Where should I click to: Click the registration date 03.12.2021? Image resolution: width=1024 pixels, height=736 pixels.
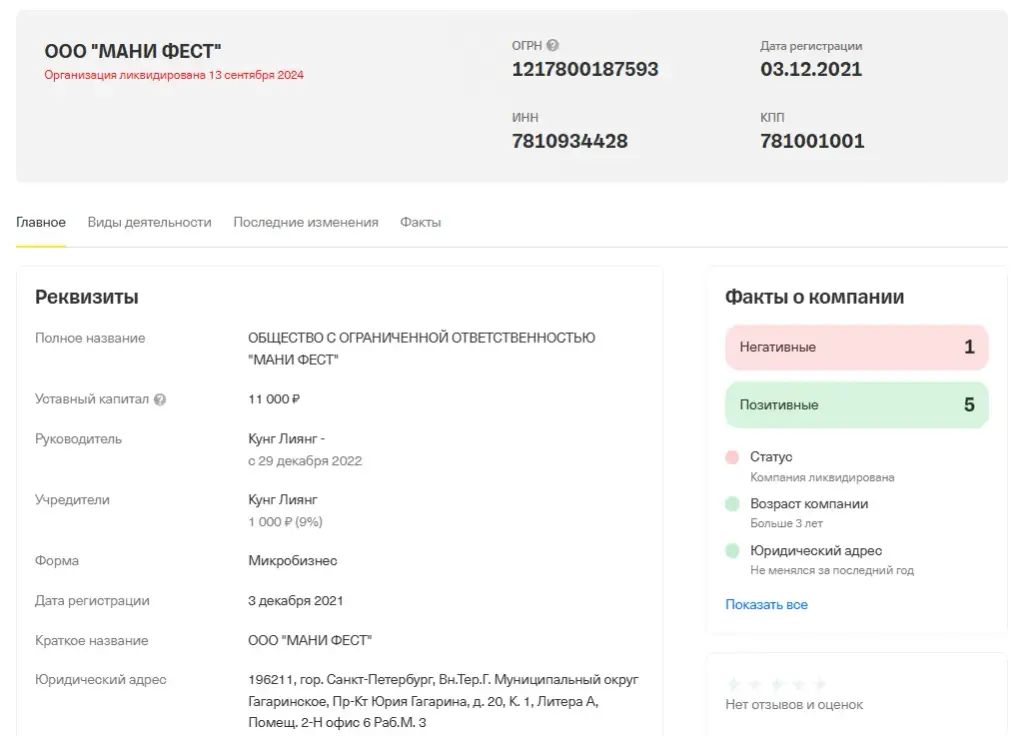[x=810, y=69]
